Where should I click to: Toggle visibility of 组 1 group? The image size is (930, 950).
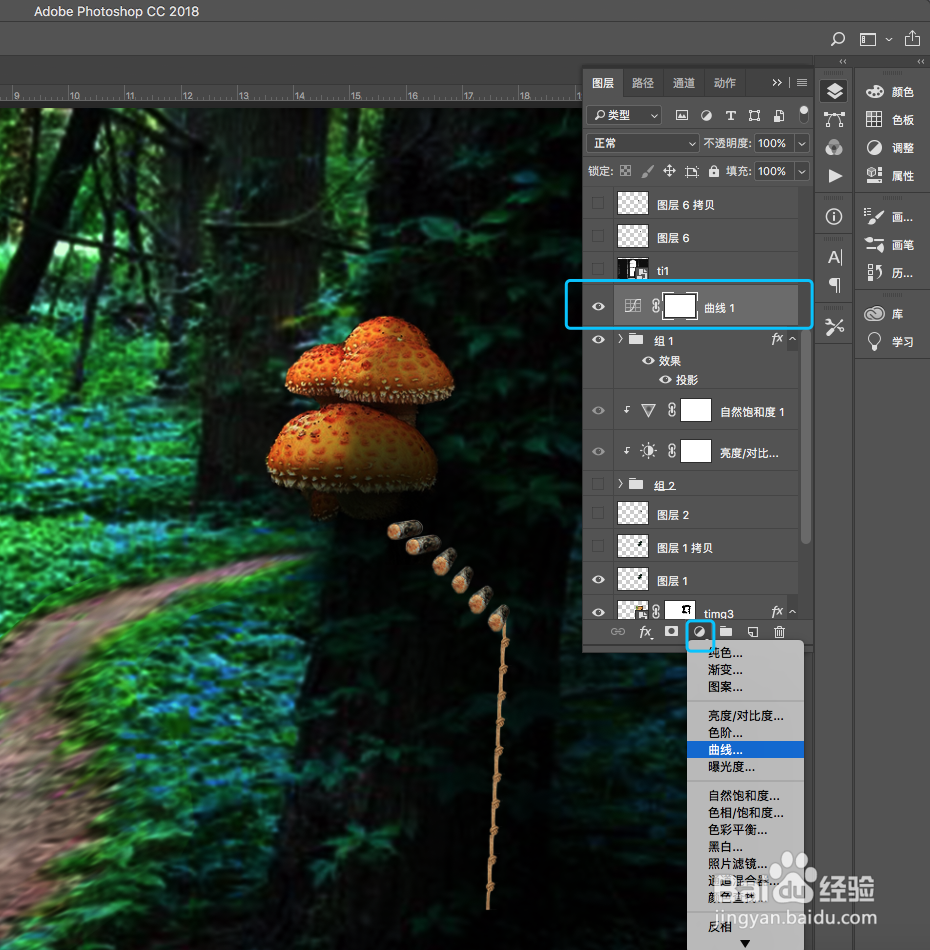tap(598, 339)
